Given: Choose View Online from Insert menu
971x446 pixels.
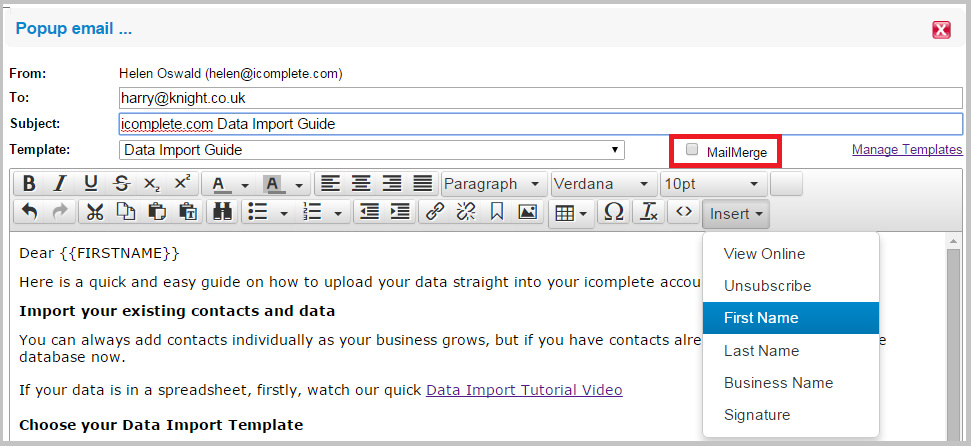Looking at the screenshot, I should pos(791,254).
